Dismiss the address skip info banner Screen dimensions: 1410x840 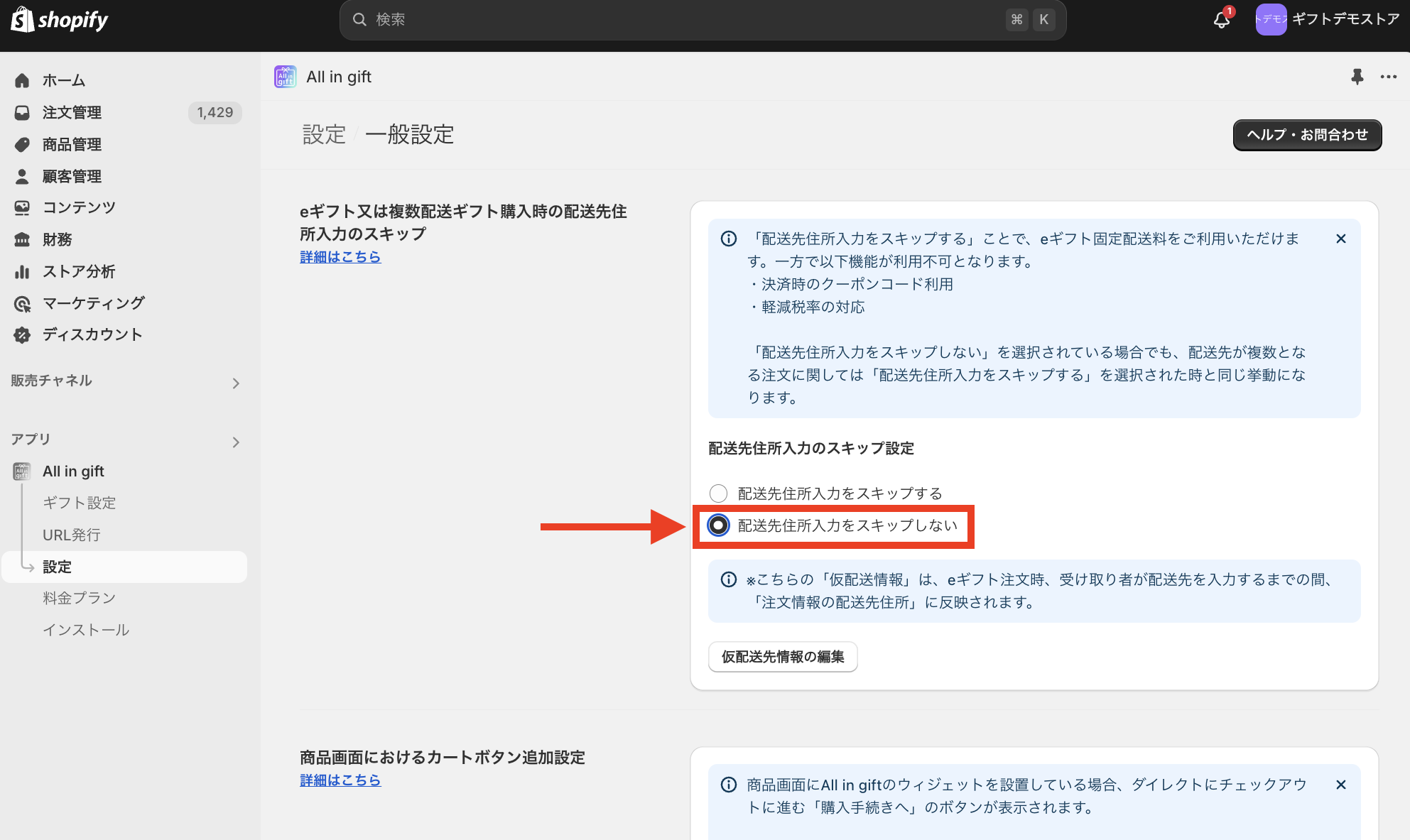(1340, 239)
